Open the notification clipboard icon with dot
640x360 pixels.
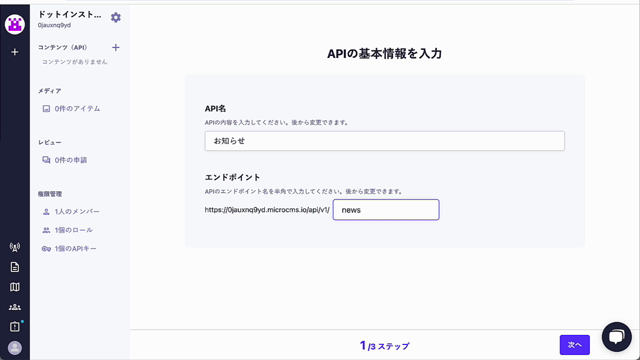(15, 327)
